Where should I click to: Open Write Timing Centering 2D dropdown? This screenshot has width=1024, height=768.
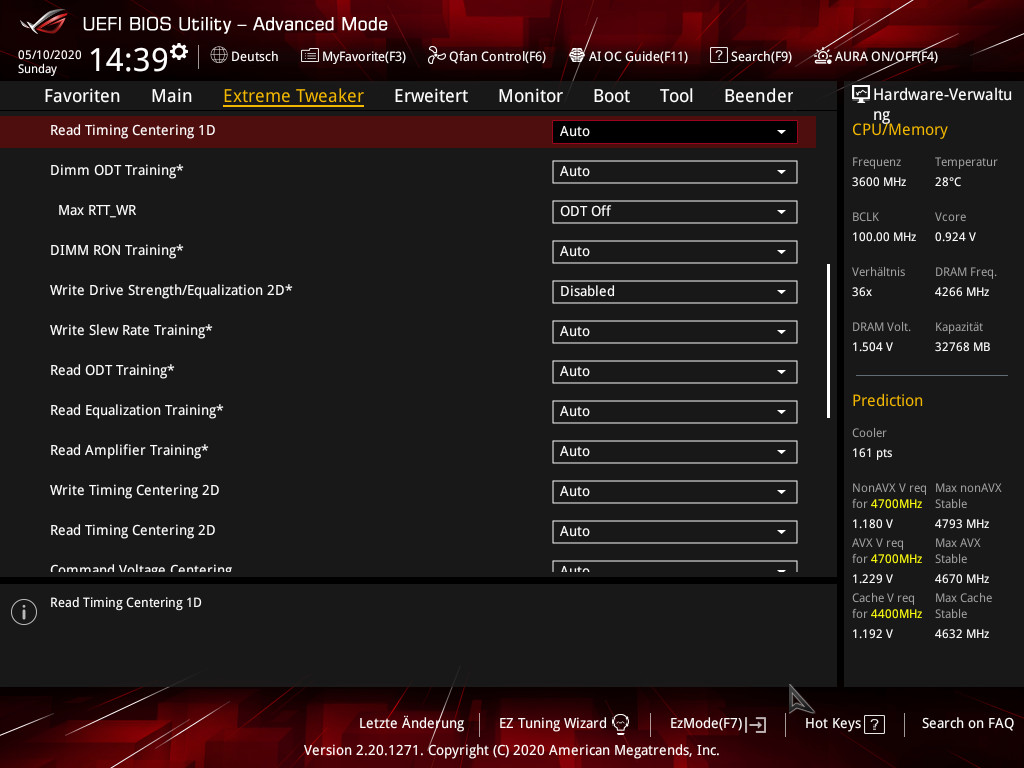[x=675, y=492]
